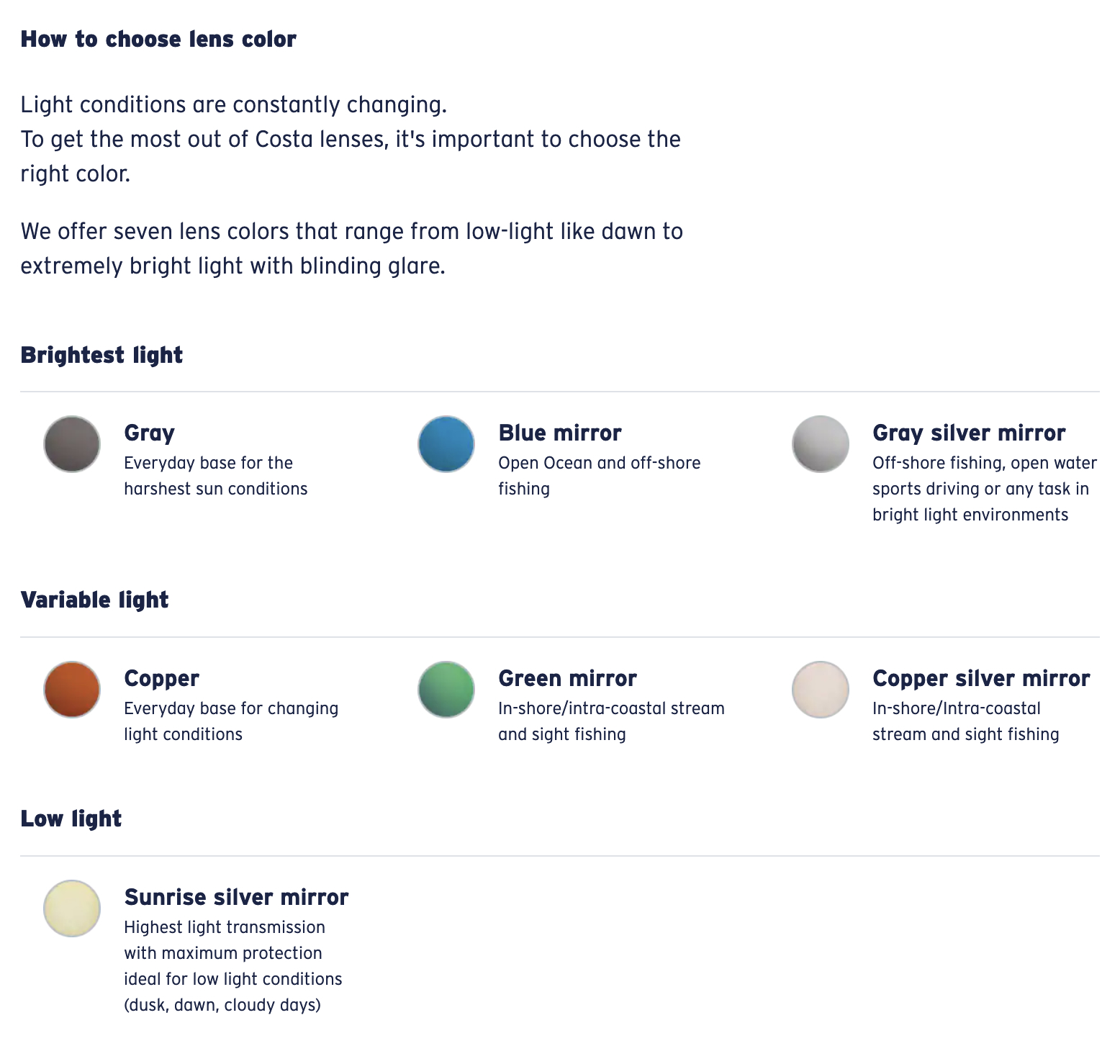Open the Blue mirror heading
Viewport: 1120px width, 1064px height.
559,433
